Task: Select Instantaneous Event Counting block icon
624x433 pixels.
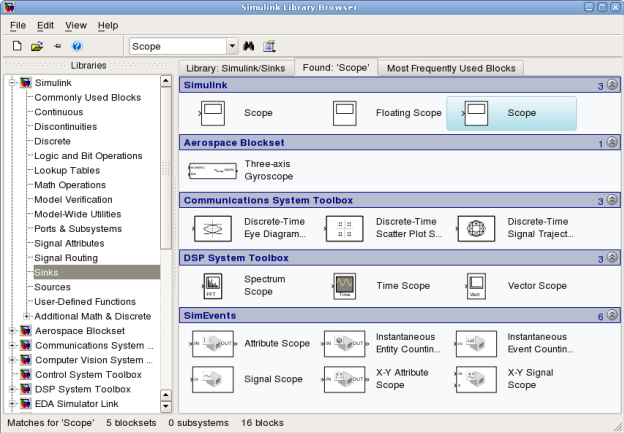Action: [476, 344]
